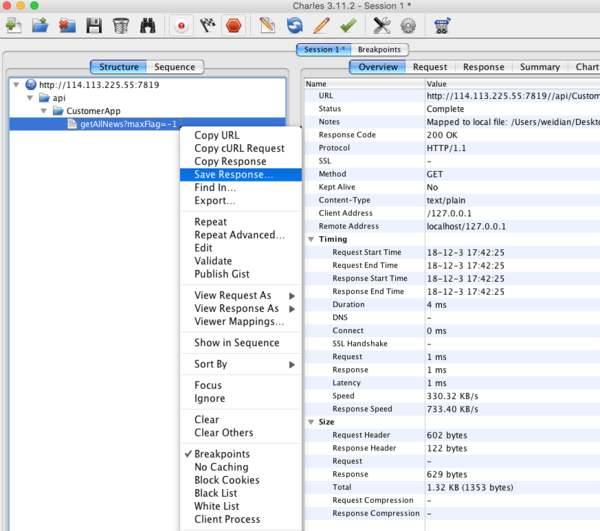
Task: Open Find with binoculars icon
Action: tap(148, 26)
